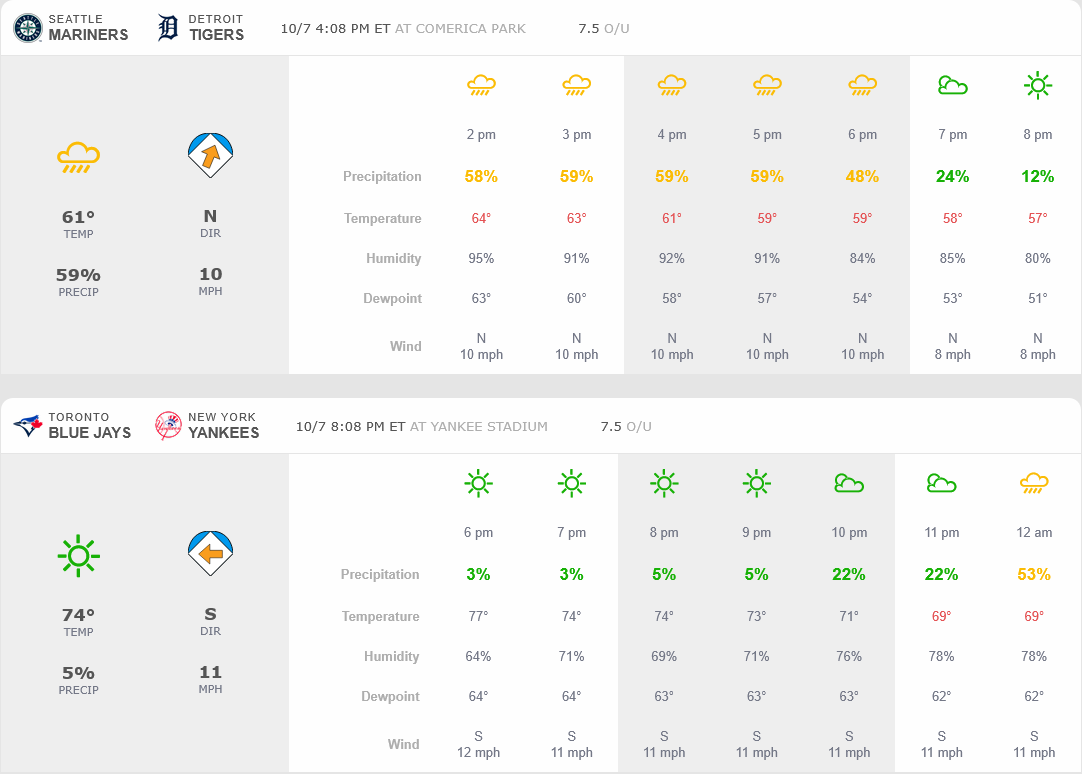Click the 12 am rain icon at Yankee Stadium

click(1034, 484)
